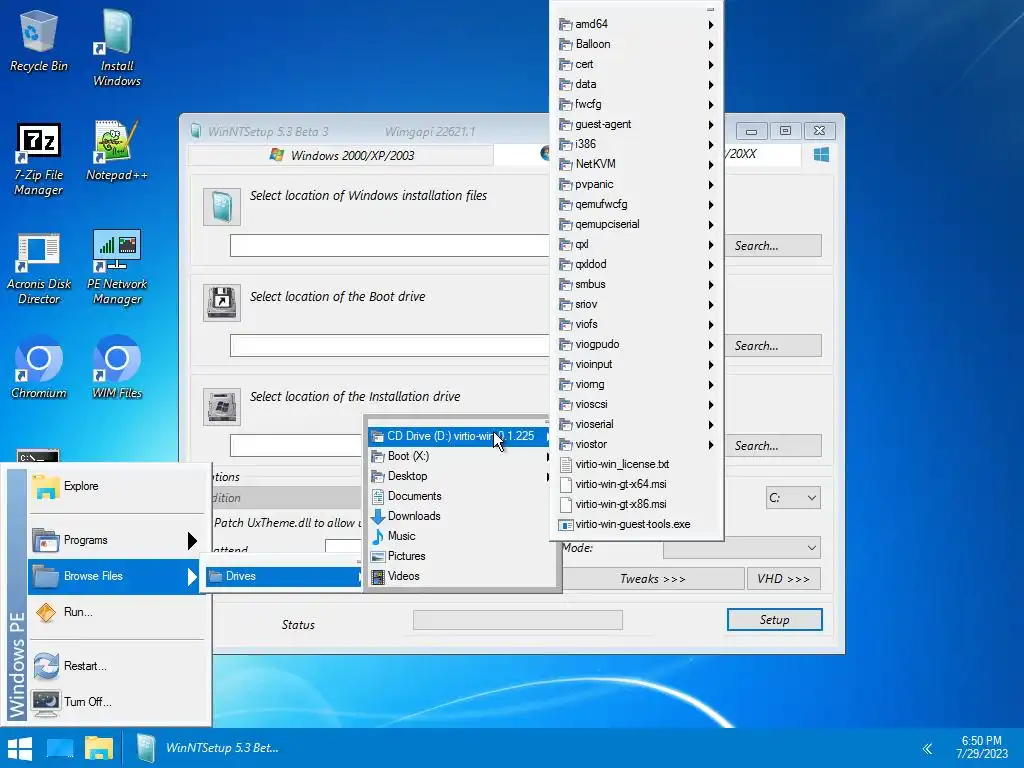The width and height of the screenshot is (1024, 768).
Task: Click the Windows logo icon in WinNTSetup
Action: pos(822,155)
